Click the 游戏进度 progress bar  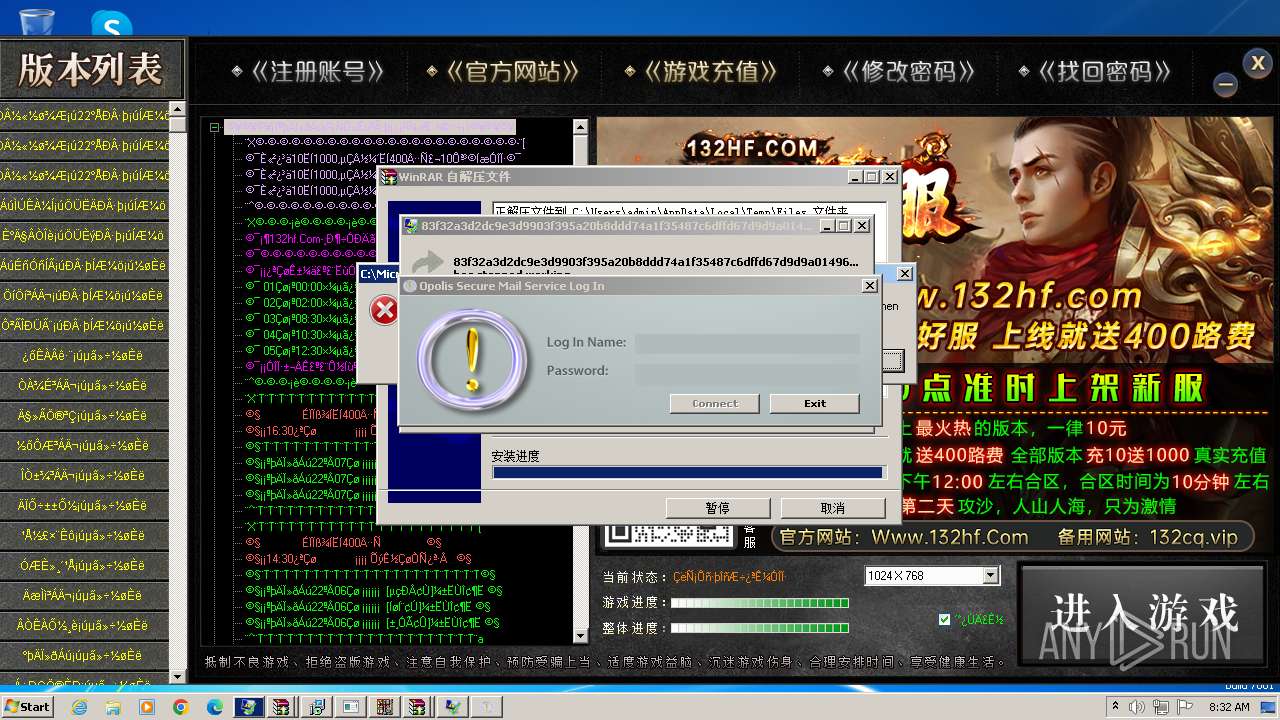pos(760,603)
